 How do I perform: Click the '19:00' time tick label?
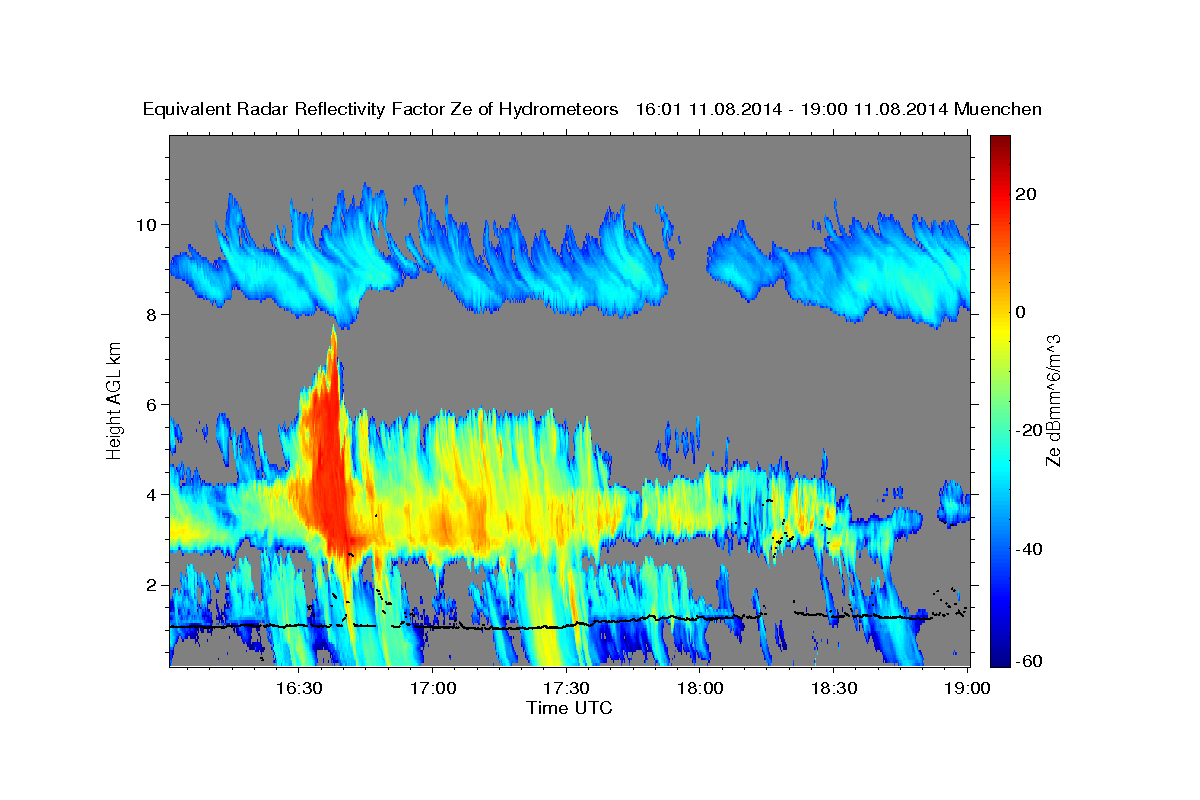tap(966, 689)
